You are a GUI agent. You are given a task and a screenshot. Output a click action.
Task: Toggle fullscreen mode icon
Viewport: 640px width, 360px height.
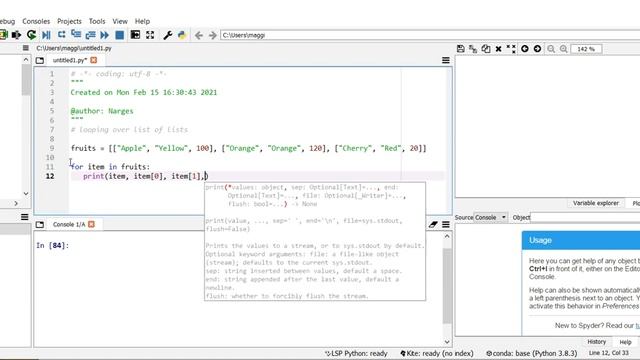tap(150, 35)
